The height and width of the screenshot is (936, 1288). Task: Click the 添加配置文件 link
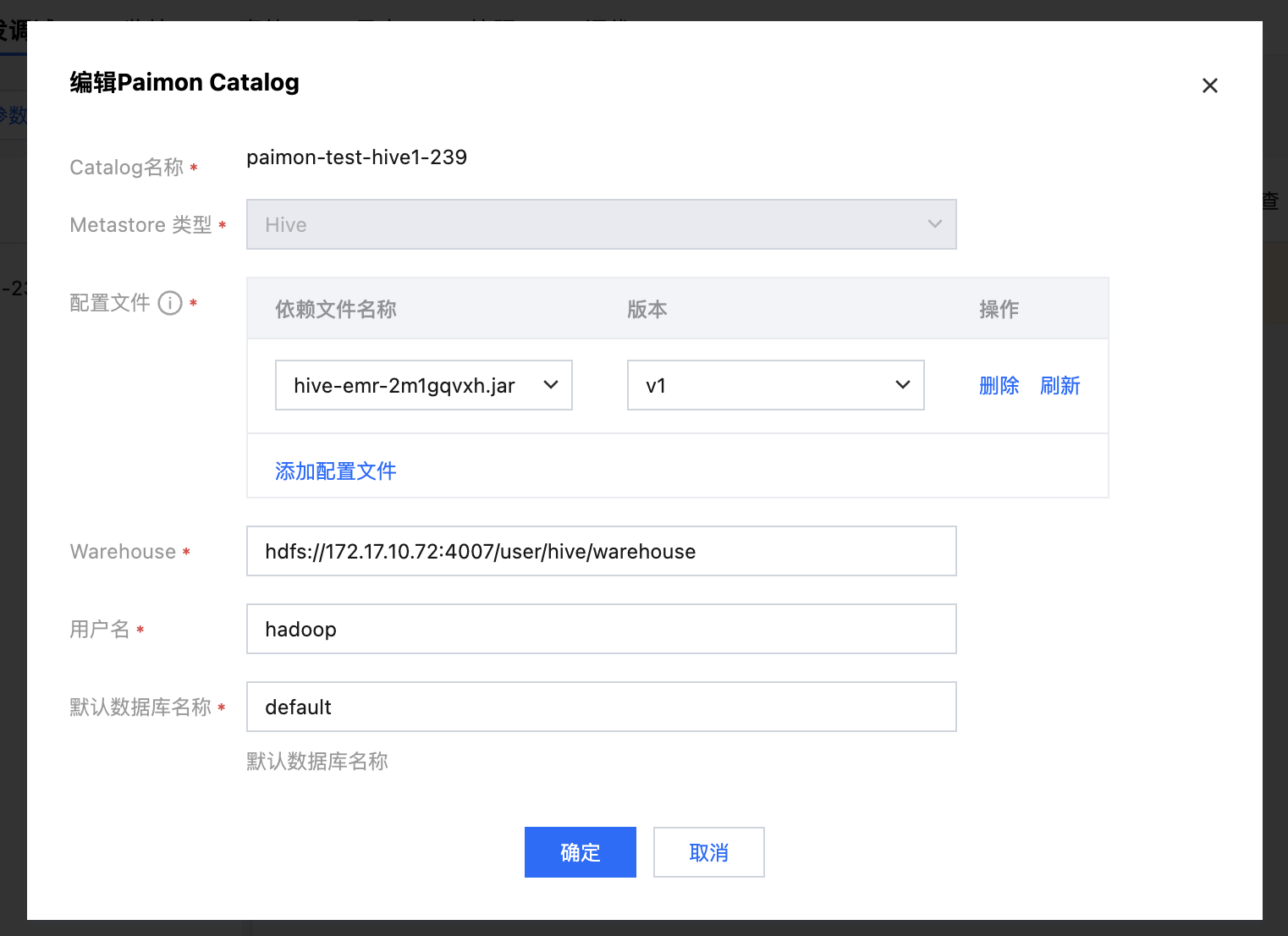[x=335, y=471]
